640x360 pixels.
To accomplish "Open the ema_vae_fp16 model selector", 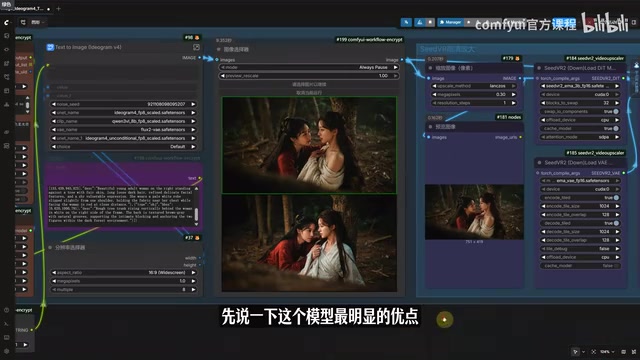I will [580, 180].
